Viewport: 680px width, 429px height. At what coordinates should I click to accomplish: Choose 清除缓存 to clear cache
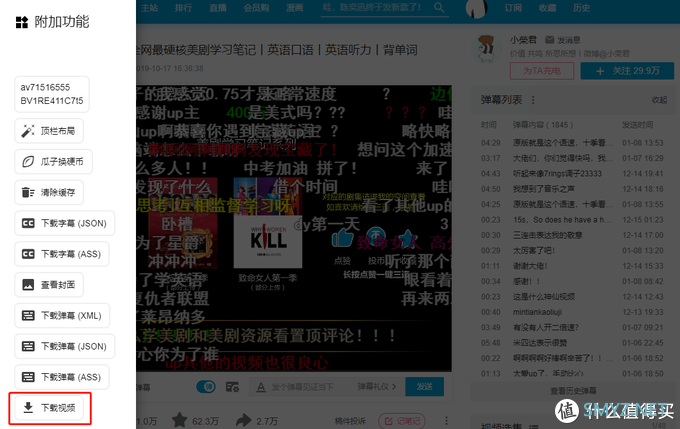point(49,193)
